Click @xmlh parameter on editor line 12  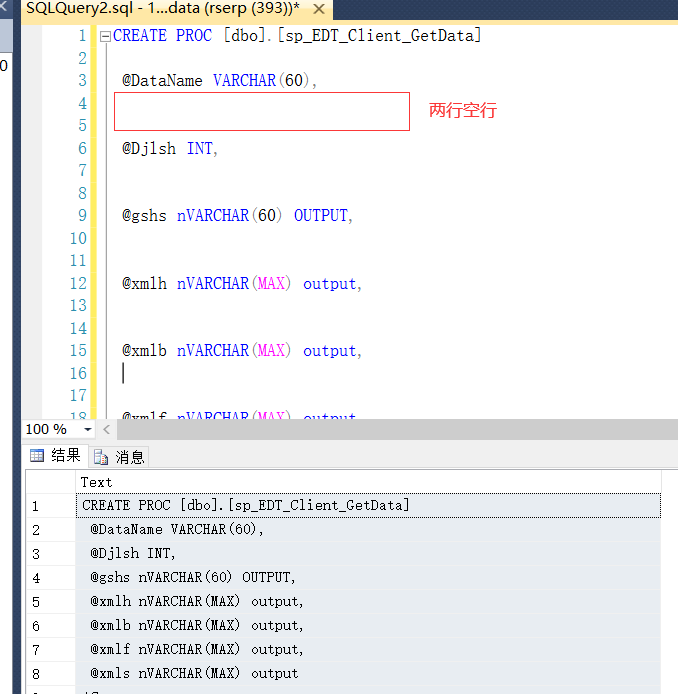tap(144, 283)
